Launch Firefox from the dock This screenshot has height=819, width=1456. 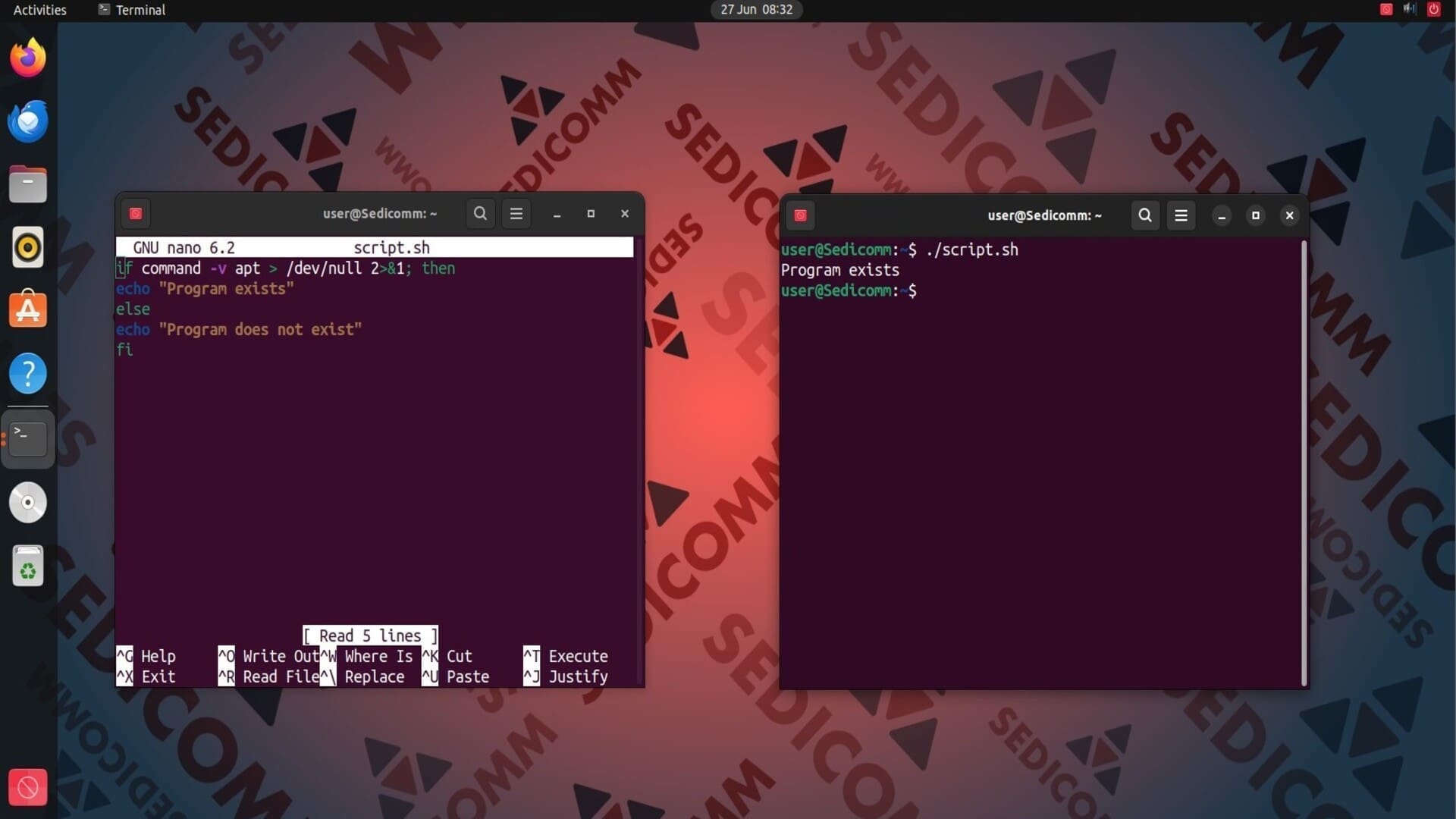28,58
